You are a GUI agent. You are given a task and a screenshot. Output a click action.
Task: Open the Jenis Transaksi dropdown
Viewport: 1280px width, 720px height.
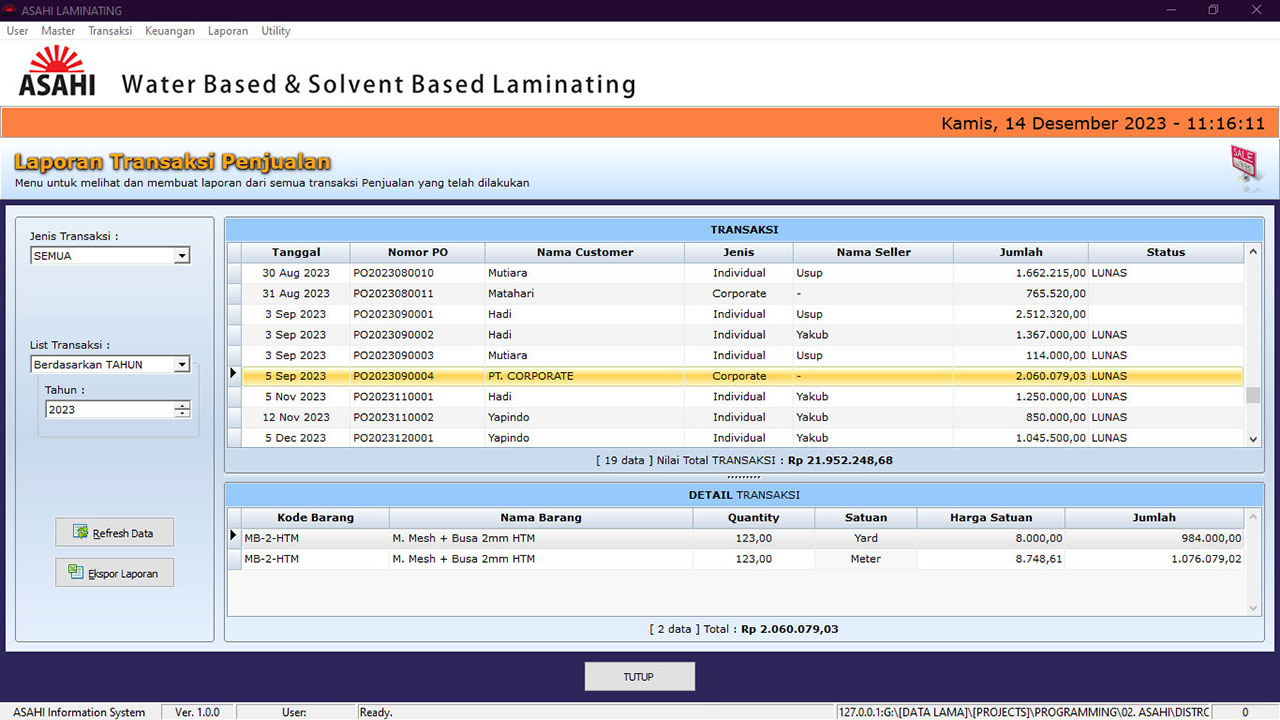pyautogui.click(x=181, y=256)
